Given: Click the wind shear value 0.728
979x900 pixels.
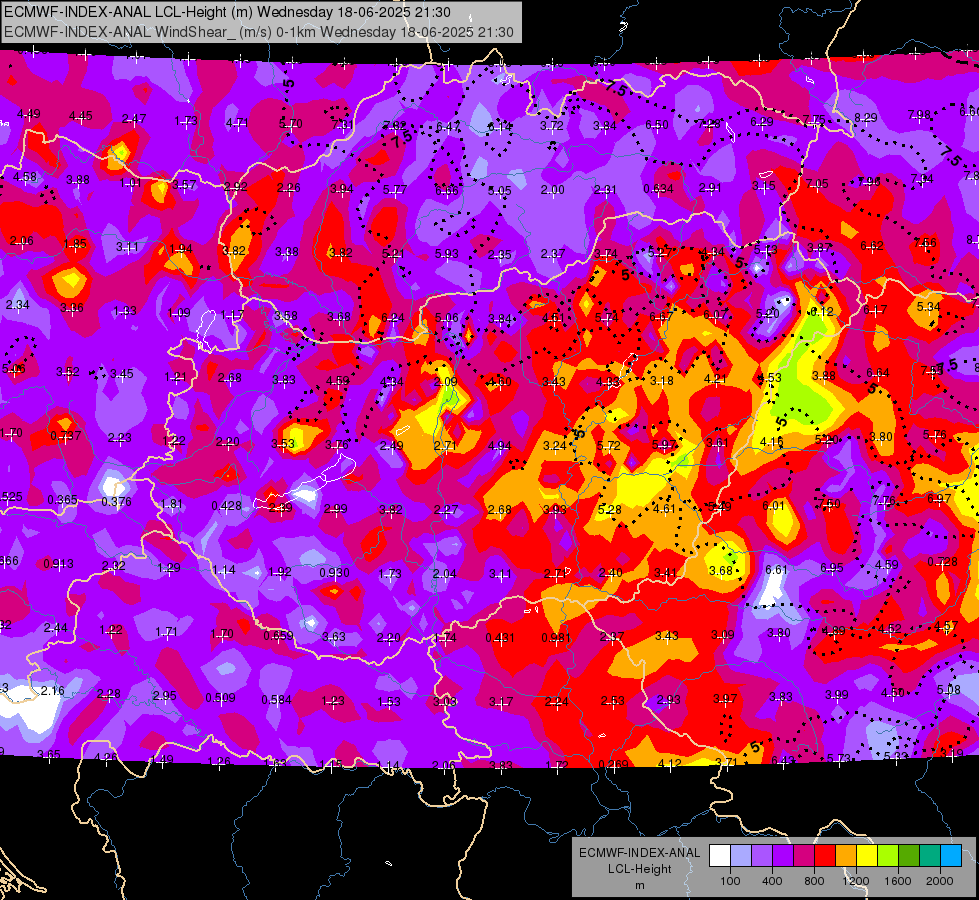Looking at the screenshot, I should 942,562.
